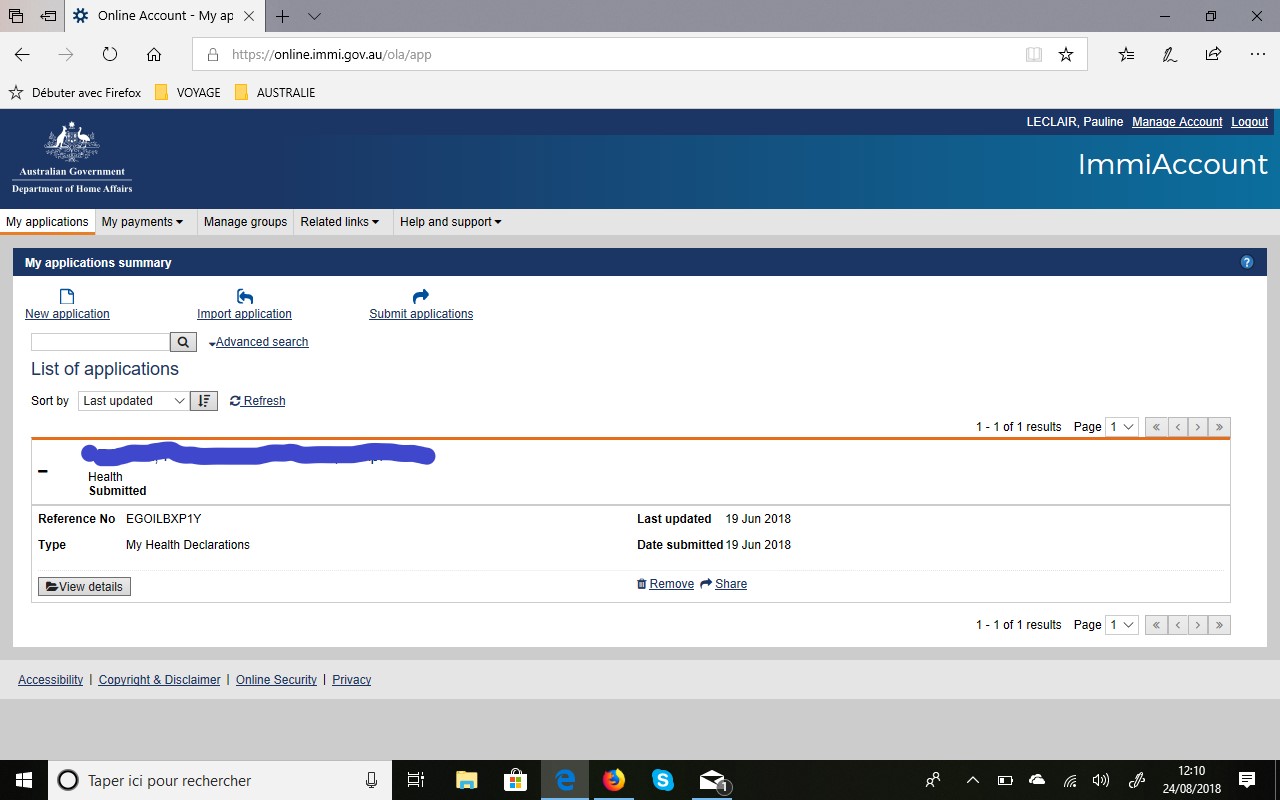Collapse the Health application entry
Image resolution: width=1280 pixels, height=800 pixels.
(42, 470)
